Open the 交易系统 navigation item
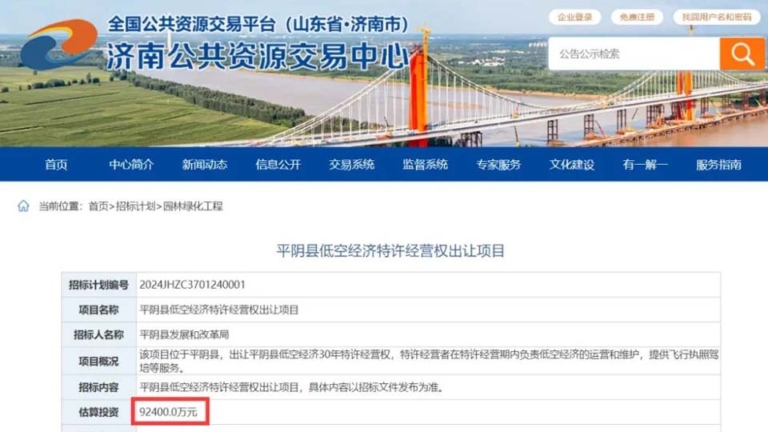 click(352, 165)
